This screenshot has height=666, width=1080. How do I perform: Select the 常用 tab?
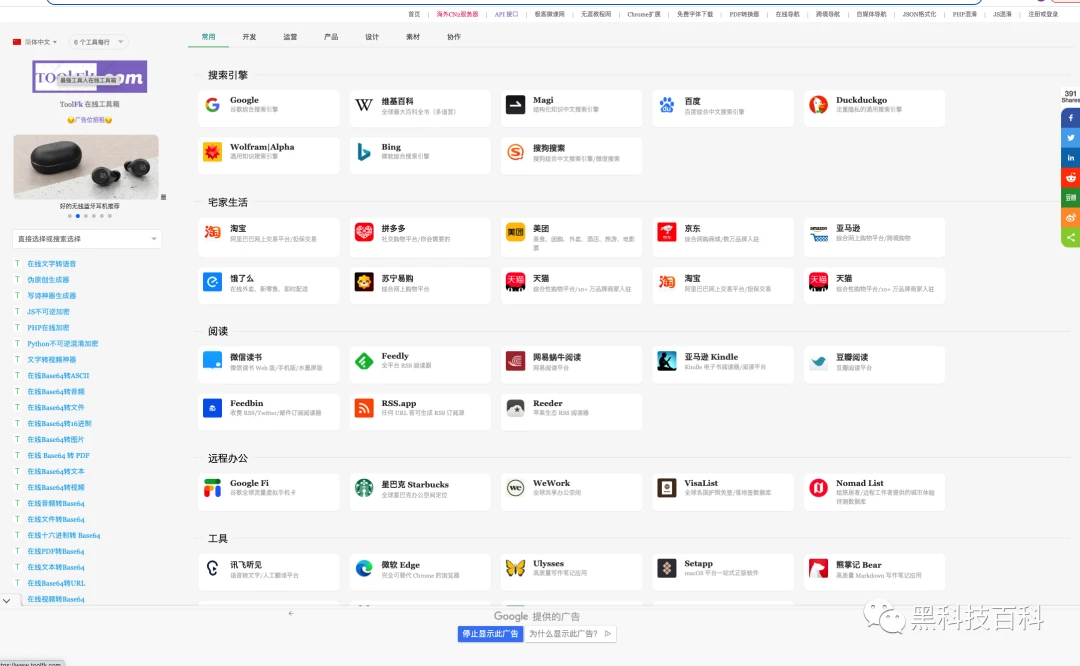209,37
